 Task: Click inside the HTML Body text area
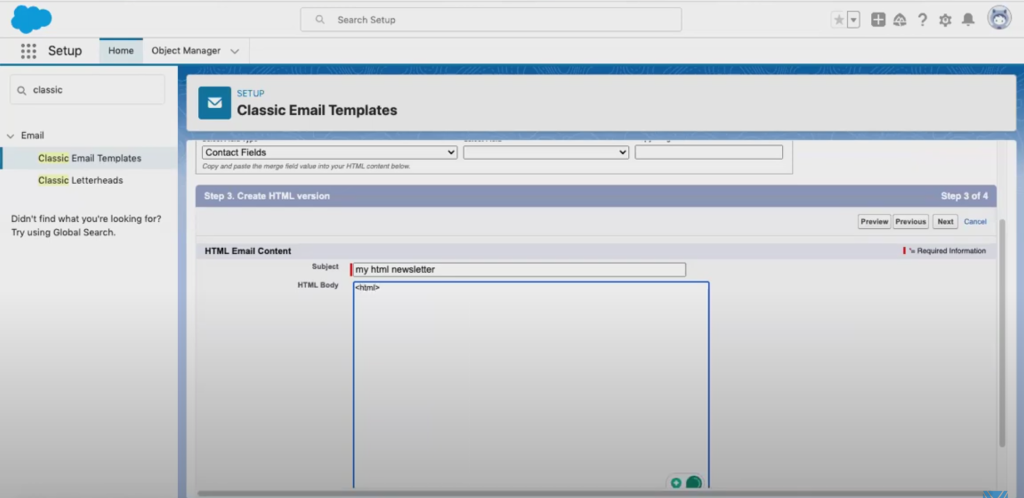pos(531,385)
